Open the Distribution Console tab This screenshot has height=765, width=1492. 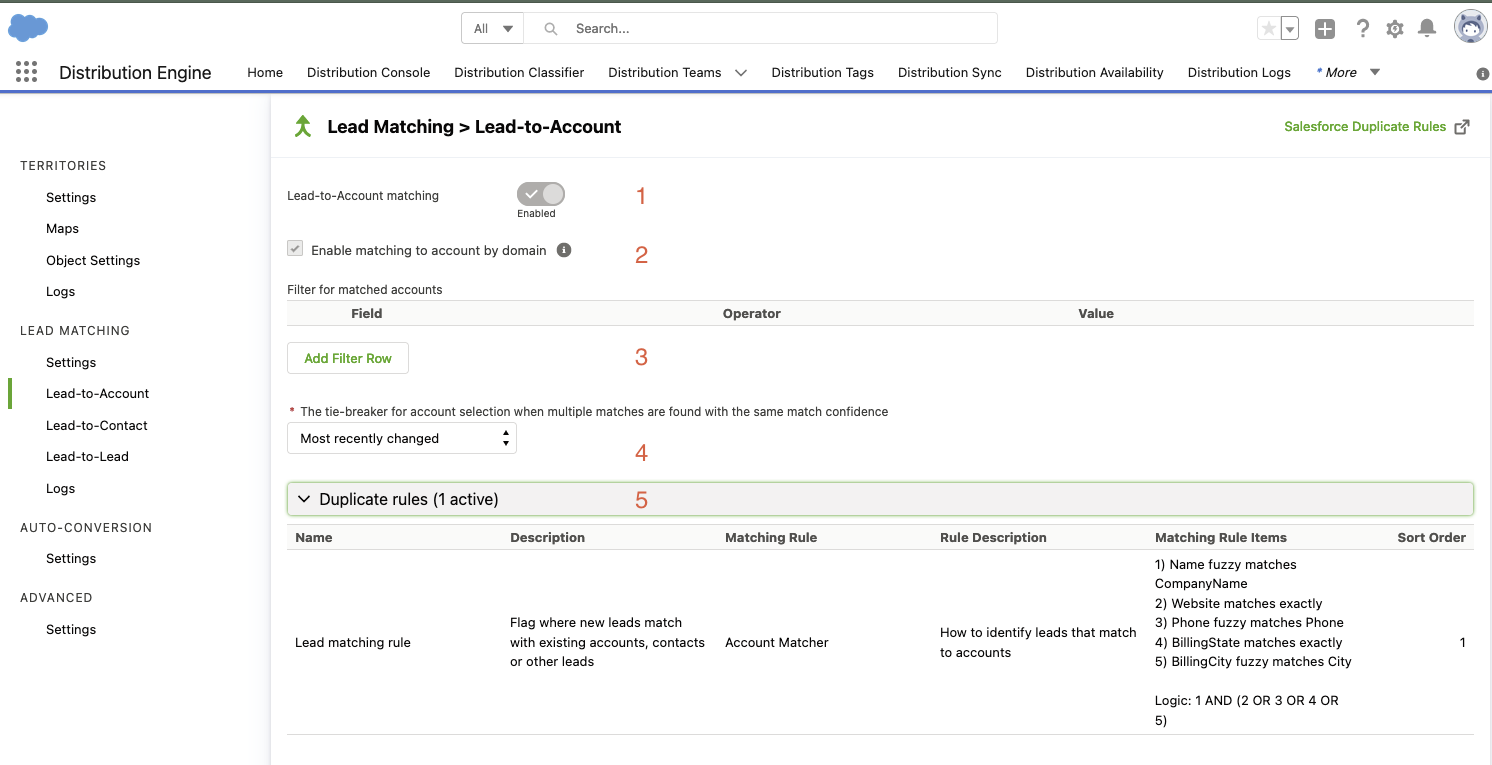point(369,72)
